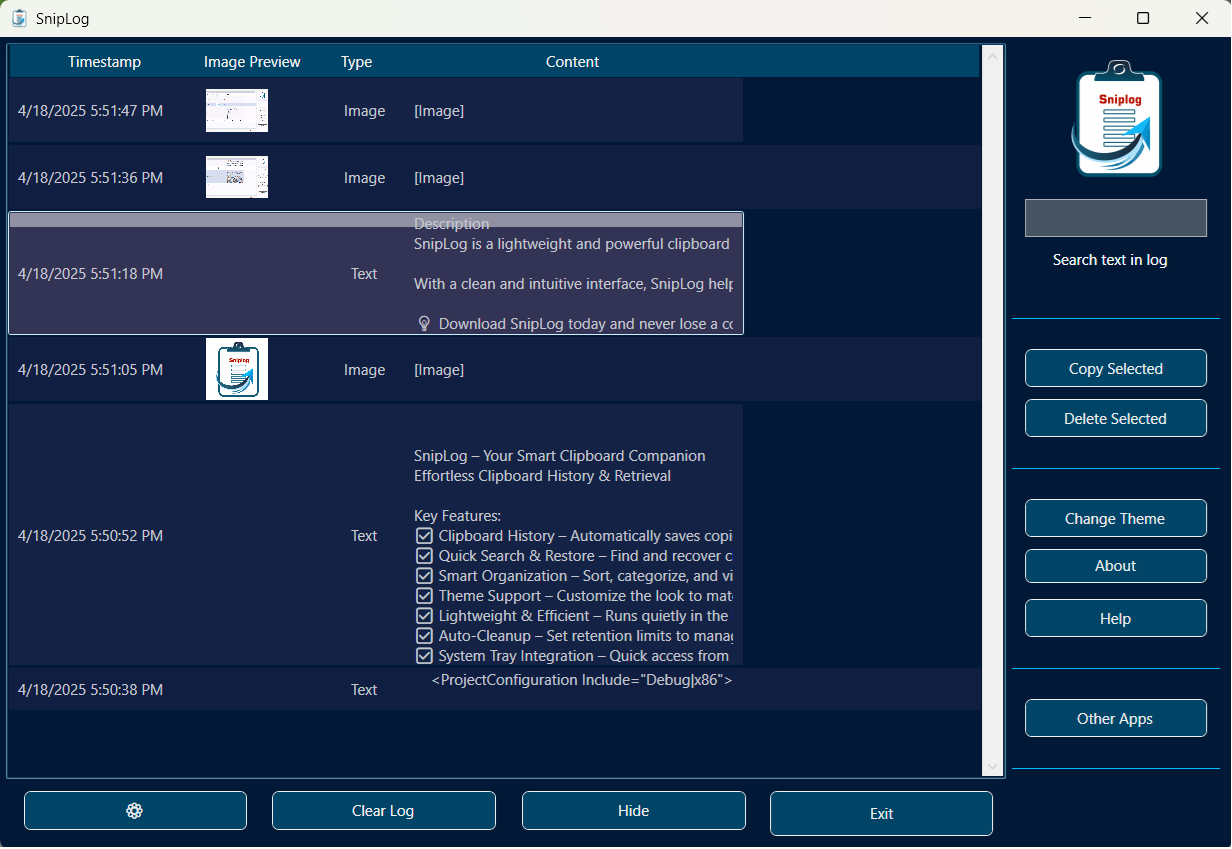Click the '[Image]' content of the 5:51:36 PM row
The image size is (1232, 849).
pyautogui.click(x=439, y=178)
